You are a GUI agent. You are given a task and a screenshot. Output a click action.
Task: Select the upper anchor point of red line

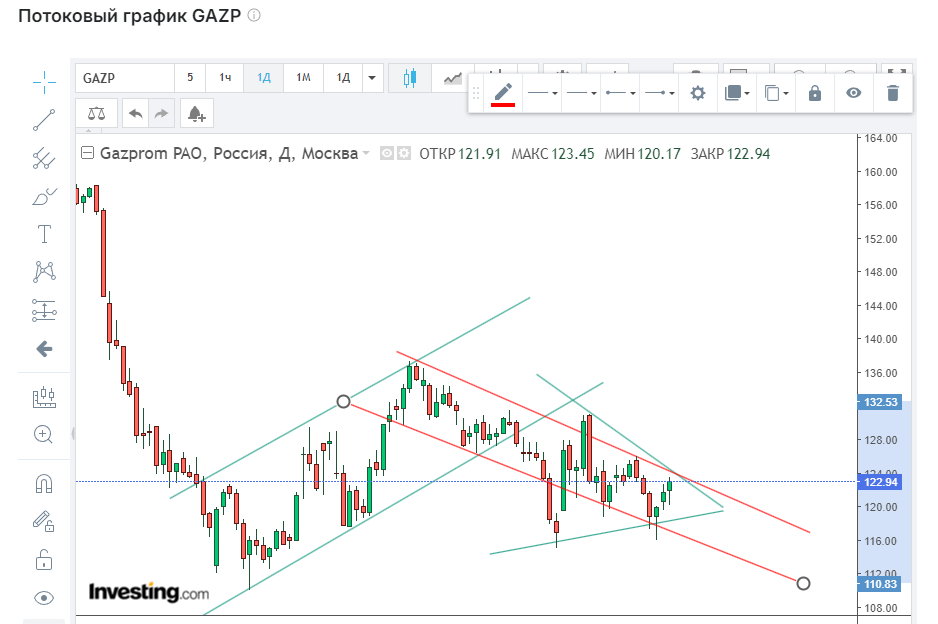(x=343, y=401)
